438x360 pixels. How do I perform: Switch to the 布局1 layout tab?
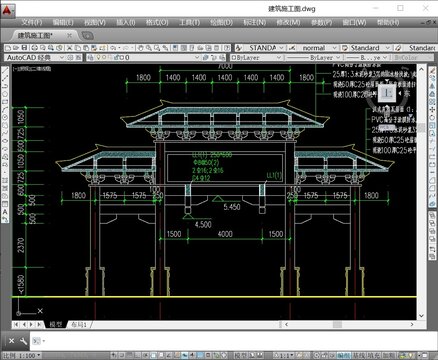[79, 324]
